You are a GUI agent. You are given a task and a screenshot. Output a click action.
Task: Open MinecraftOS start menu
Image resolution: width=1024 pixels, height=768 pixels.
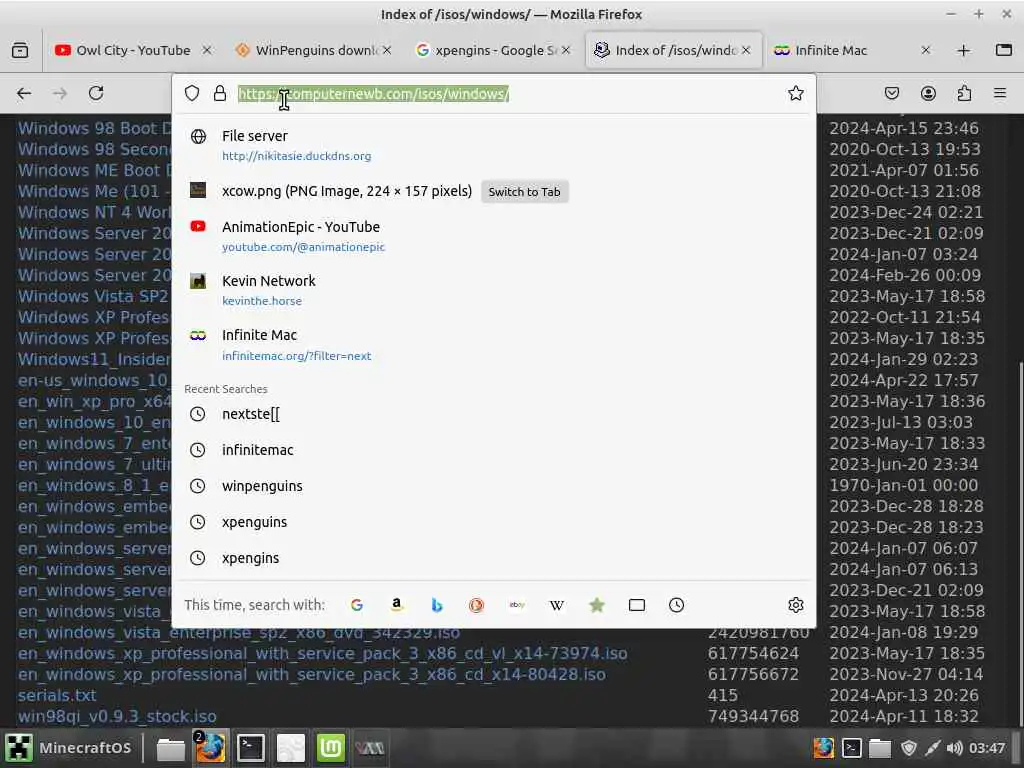click(69, 748)
